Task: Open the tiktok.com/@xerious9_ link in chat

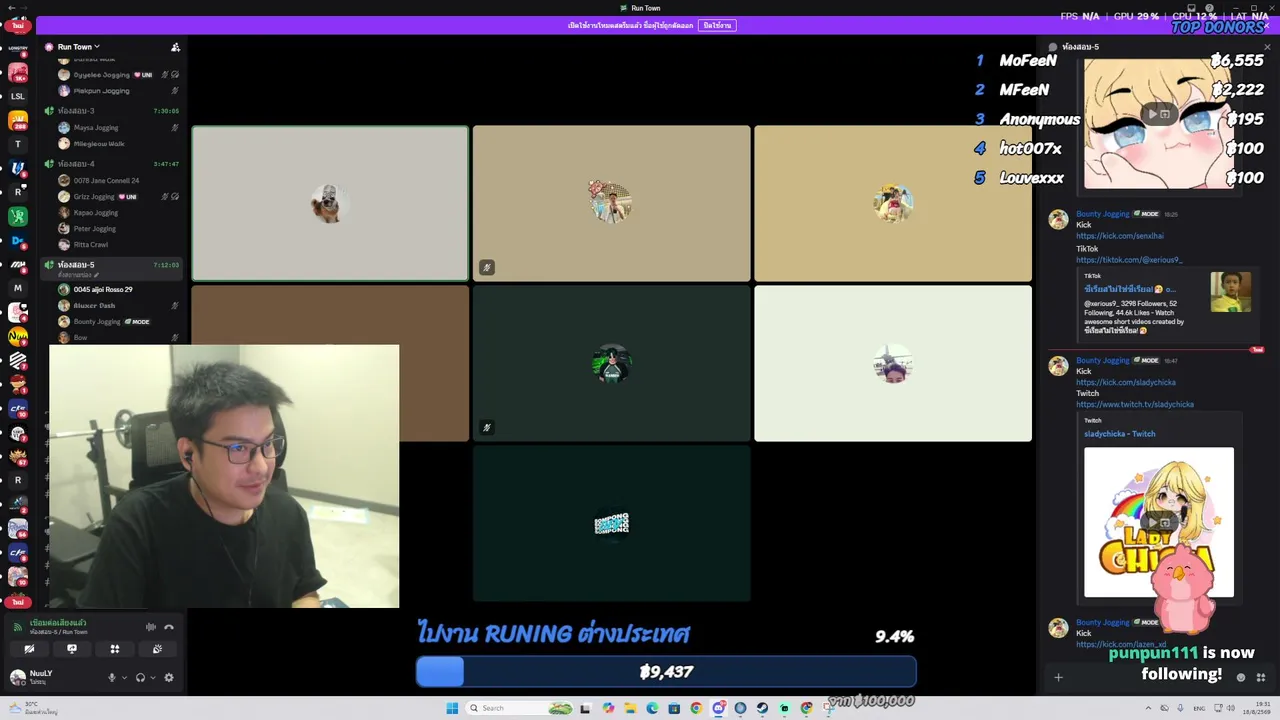Action: point(1129,260)
